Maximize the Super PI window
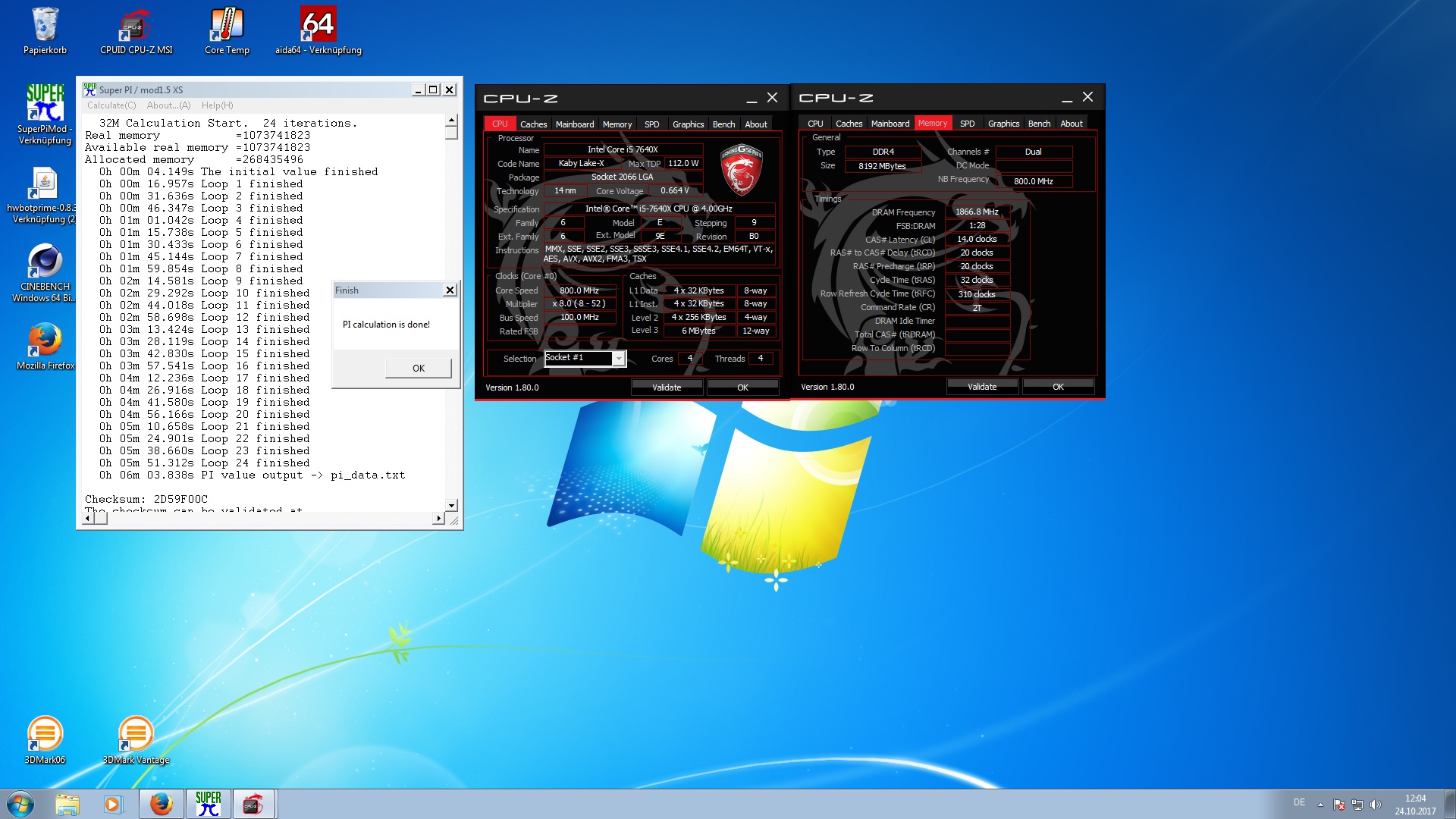This screenshot has width=1456, height=819. (433, 89)
